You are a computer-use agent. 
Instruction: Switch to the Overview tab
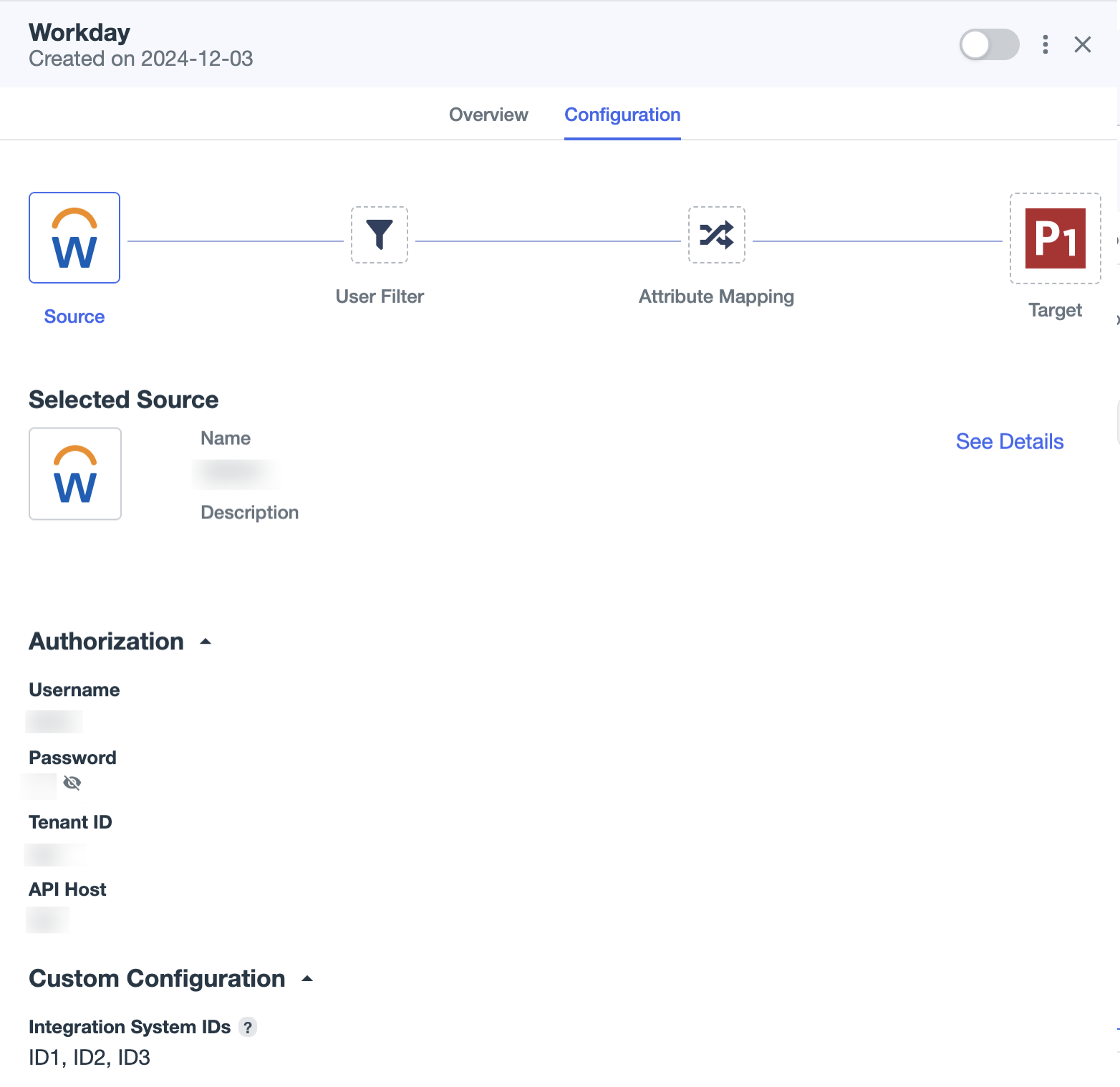pyautogui.click(x=488, y=115)
